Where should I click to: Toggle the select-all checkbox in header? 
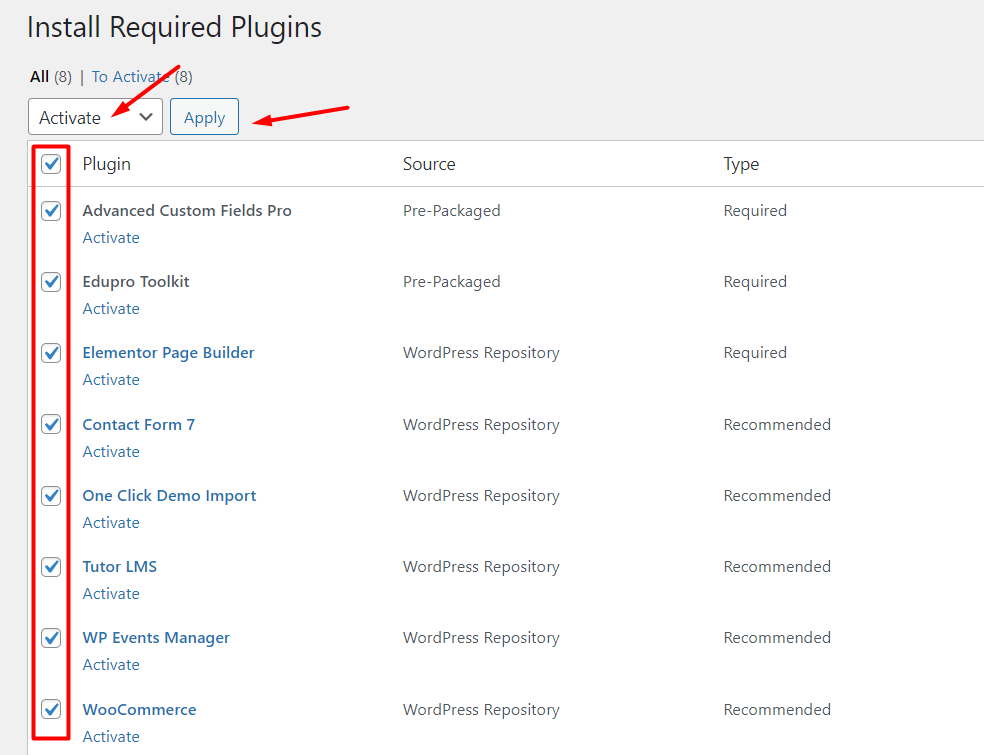point(51,164)
